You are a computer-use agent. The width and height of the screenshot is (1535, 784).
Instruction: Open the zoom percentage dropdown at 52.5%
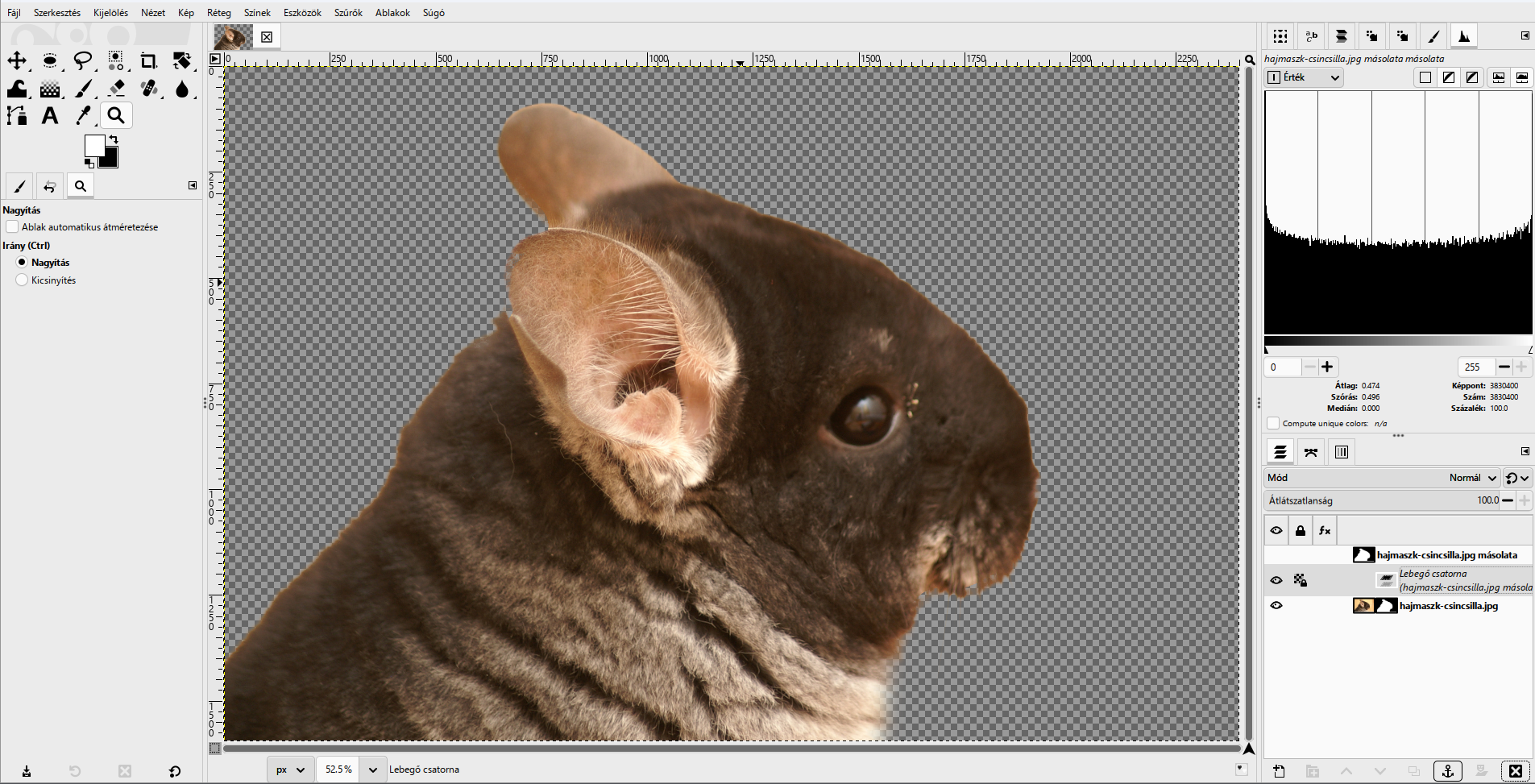(x=373, y=769)
